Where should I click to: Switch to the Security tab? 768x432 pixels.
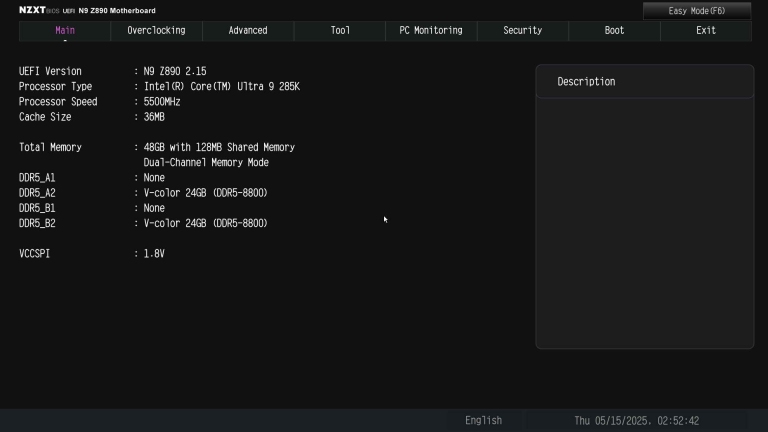(523, 30)
